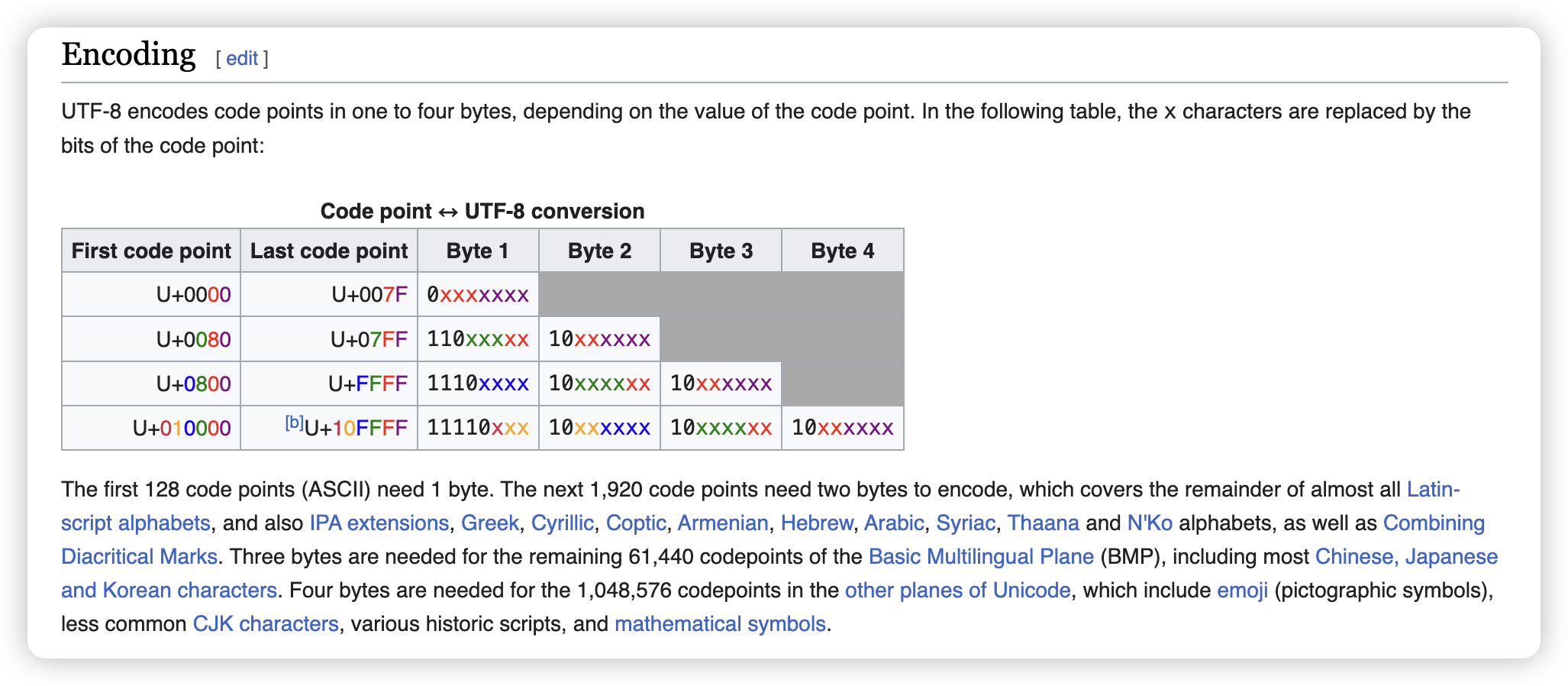Click the 'First code point' column header
The image size is (1568, 686).
151,251
